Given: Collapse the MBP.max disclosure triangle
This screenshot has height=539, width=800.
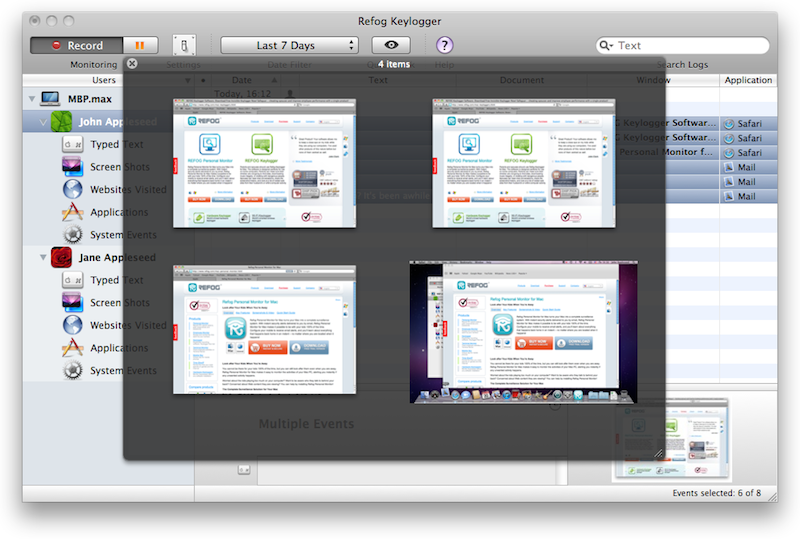Looking at the screenshot, I should [32, 99].
